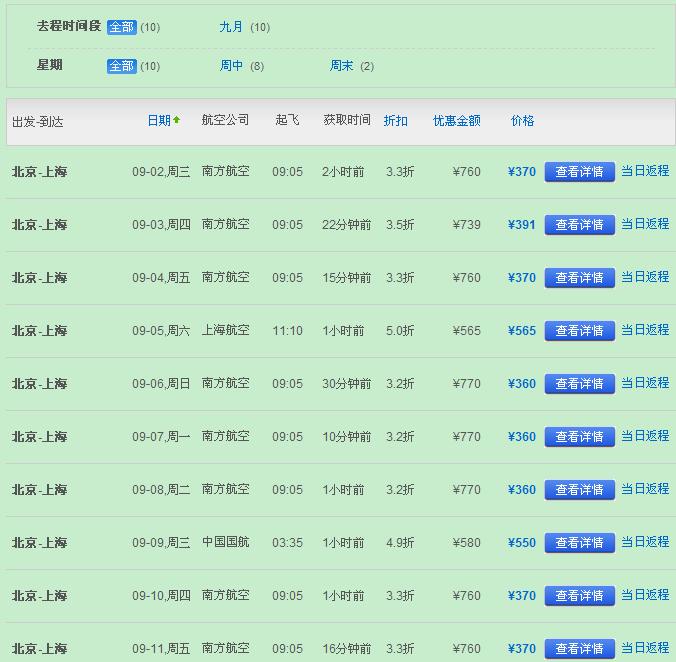Click the 15分钟前 retrieval time
Image resolution: width=676 pixels, height=662 pixels.
(347, 278)
